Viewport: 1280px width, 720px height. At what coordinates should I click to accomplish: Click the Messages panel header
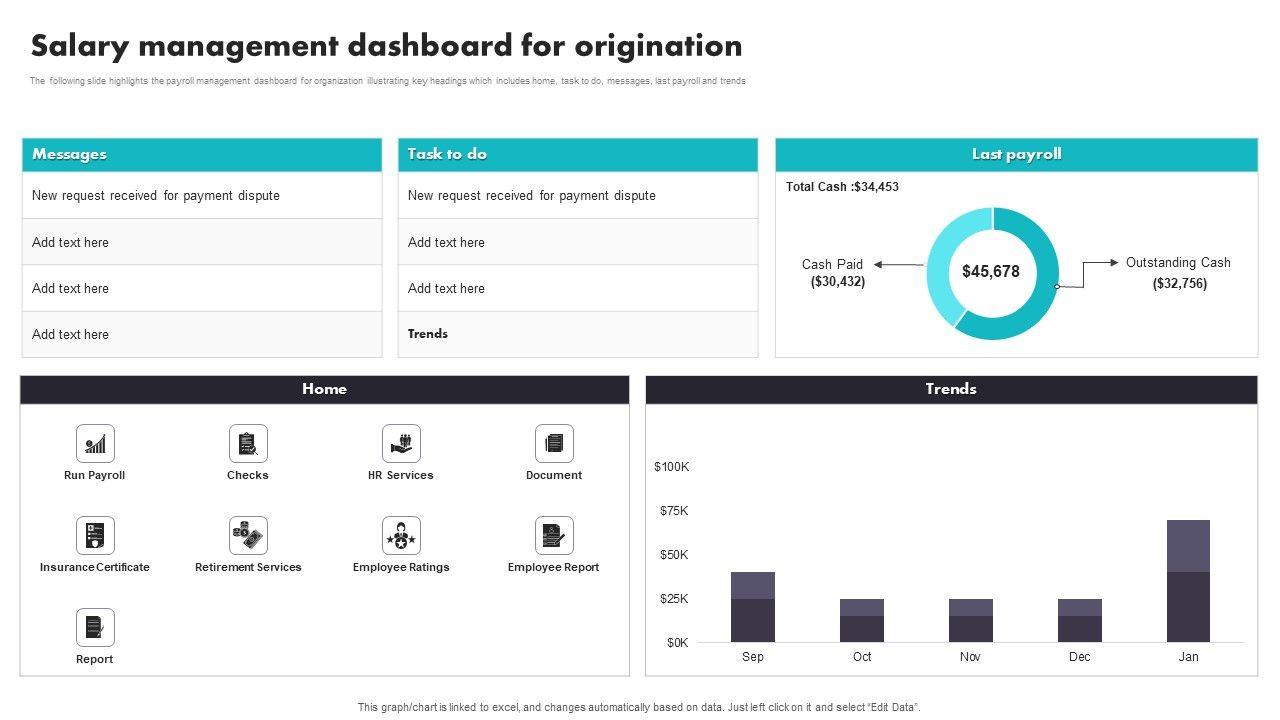pos(202,155)
